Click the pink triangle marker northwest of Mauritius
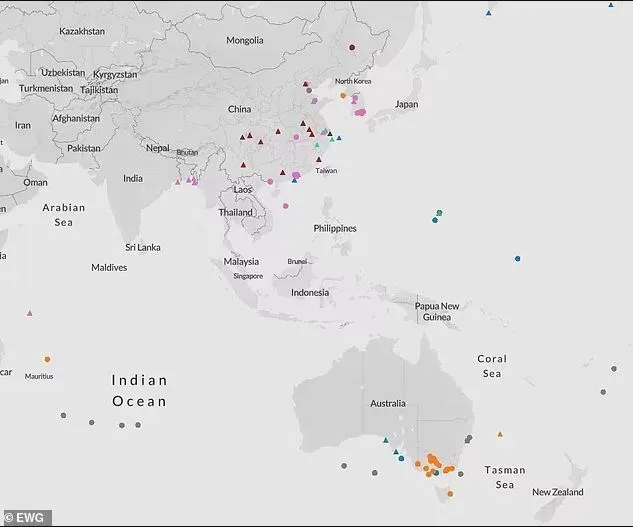Image resolution: width=633 pixels, height=527 pixels. (29, 313)
